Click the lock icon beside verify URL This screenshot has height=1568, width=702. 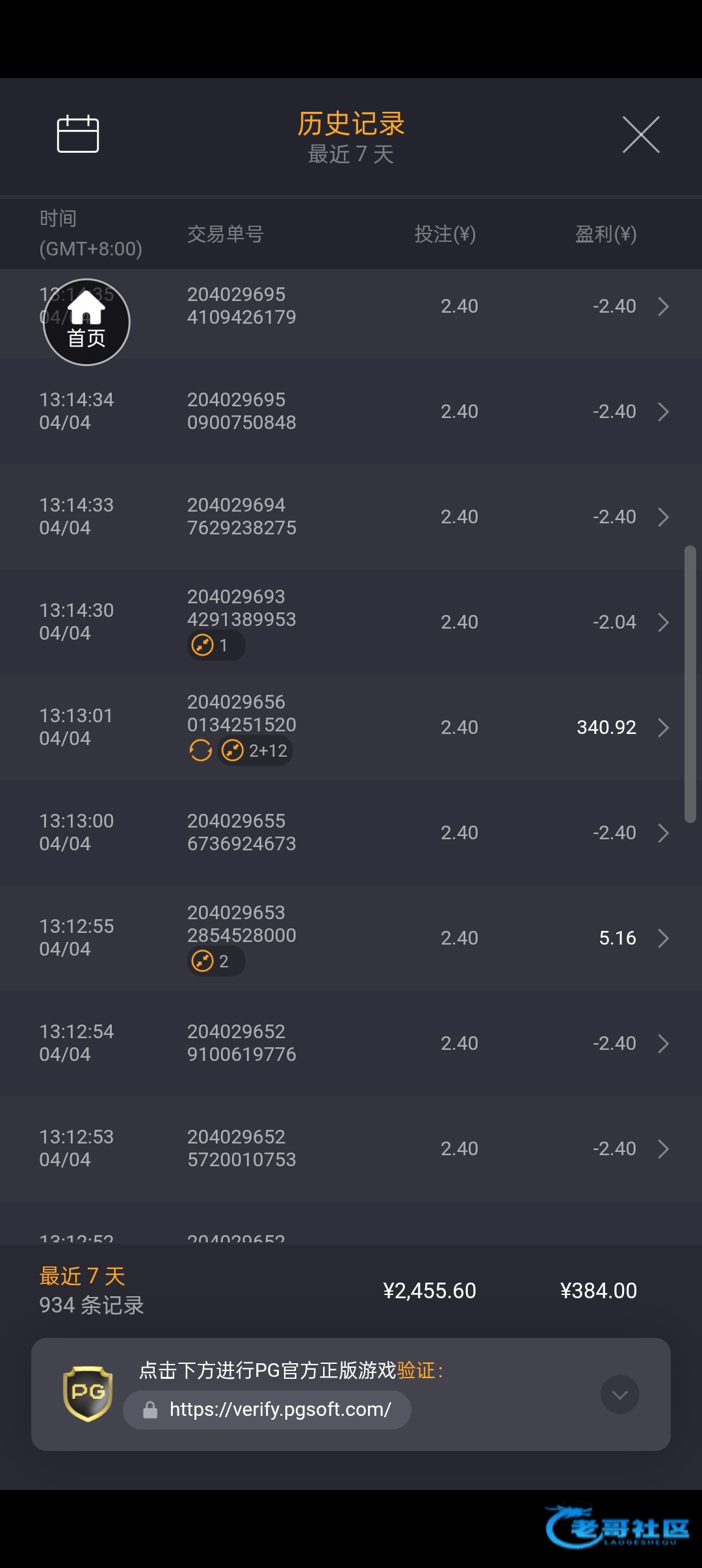pyautogui.click(x=150, y=1410)
